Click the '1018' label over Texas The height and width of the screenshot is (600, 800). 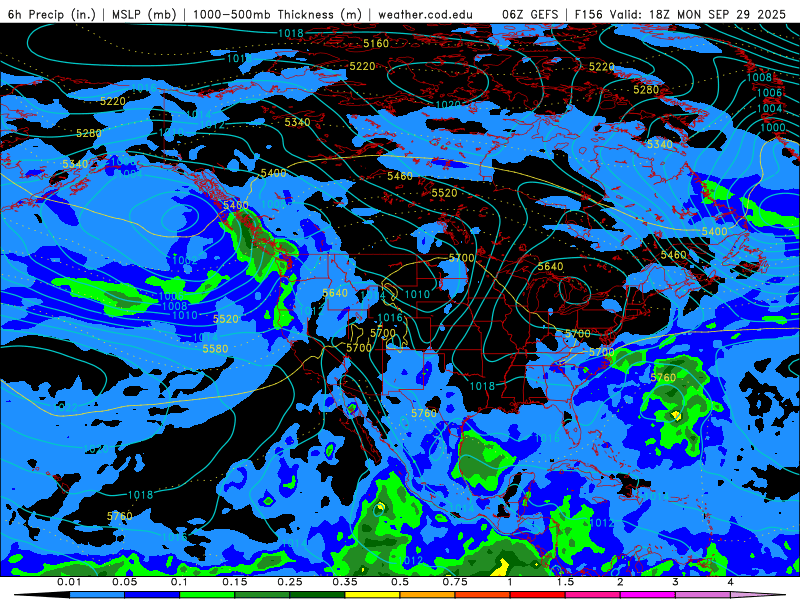coord(482,386)
